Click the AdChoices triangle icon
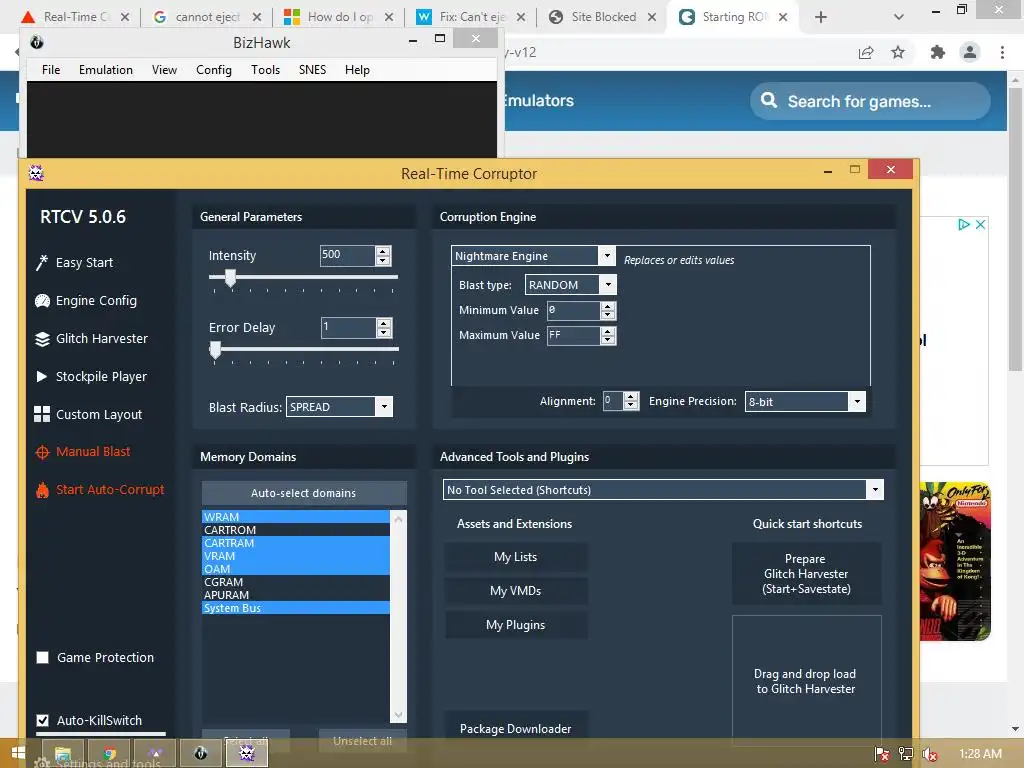The width and height of the screenshot is (1024, 768). click(x=963, y=224)
